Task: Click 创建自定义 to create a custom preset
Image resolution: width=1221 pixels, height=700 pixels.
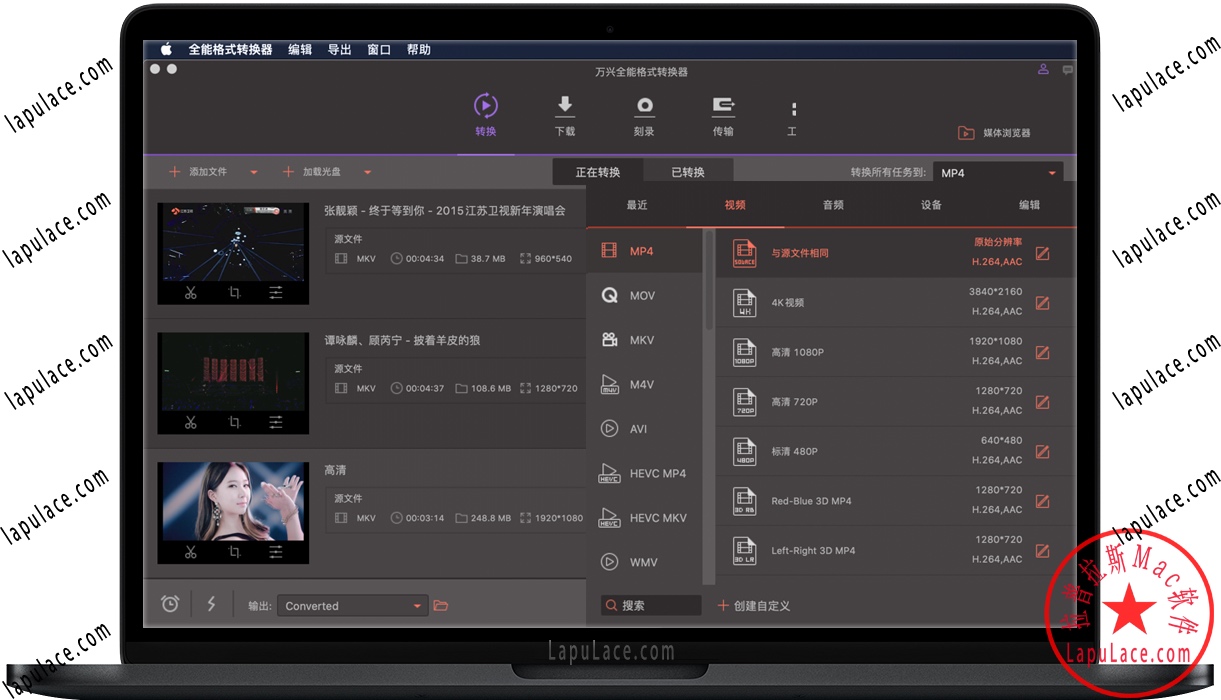Action: [x=756, y=605]
